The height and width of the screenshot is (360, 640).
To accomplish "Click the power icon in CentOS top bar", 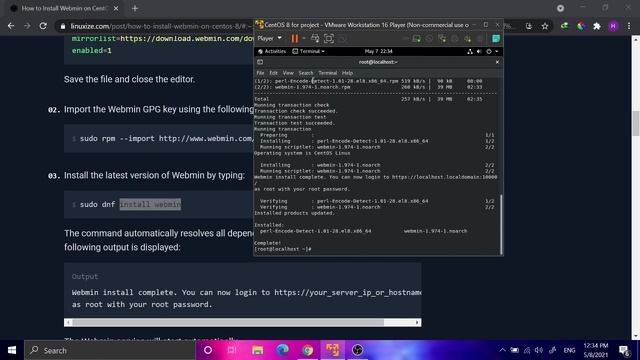I will click(x=489, y=51).
